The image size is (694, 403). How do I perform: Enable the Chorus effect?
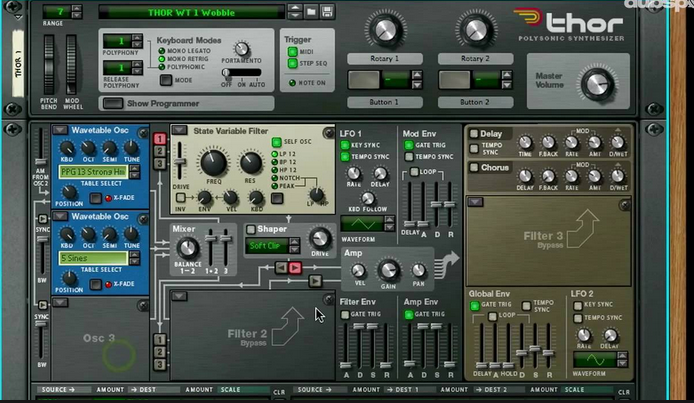475,167
